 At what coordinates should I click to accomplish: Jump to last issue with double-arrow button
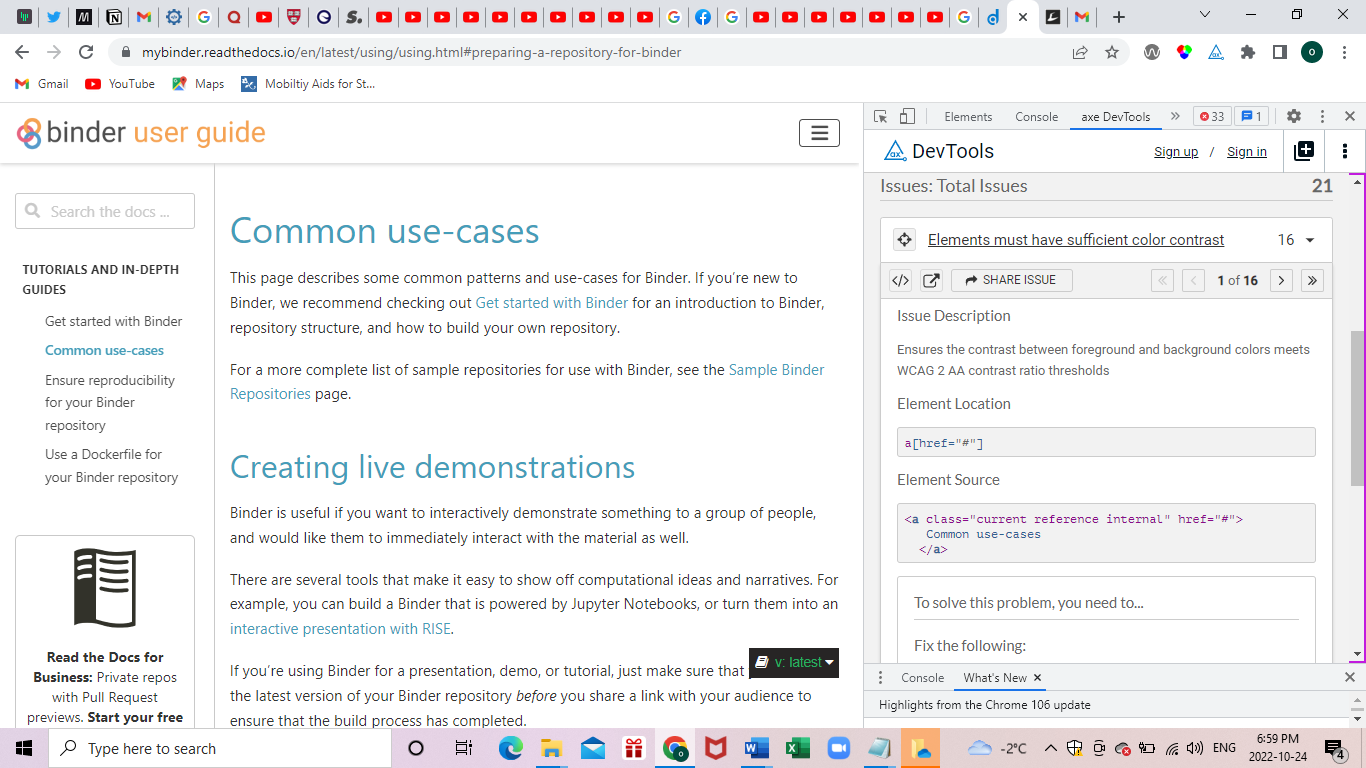pyautogui.click(x=1312, y=280)
